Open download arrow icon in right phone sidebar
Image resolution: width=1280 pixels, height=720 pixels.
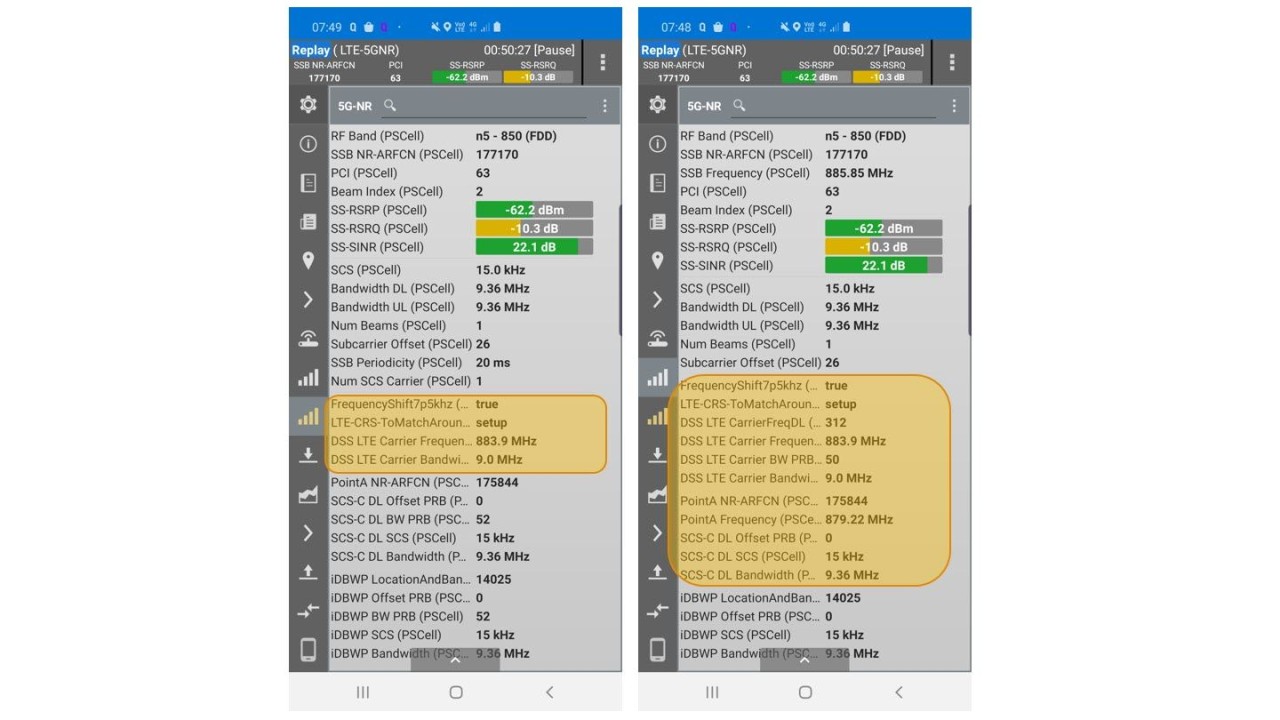point(657,455)
